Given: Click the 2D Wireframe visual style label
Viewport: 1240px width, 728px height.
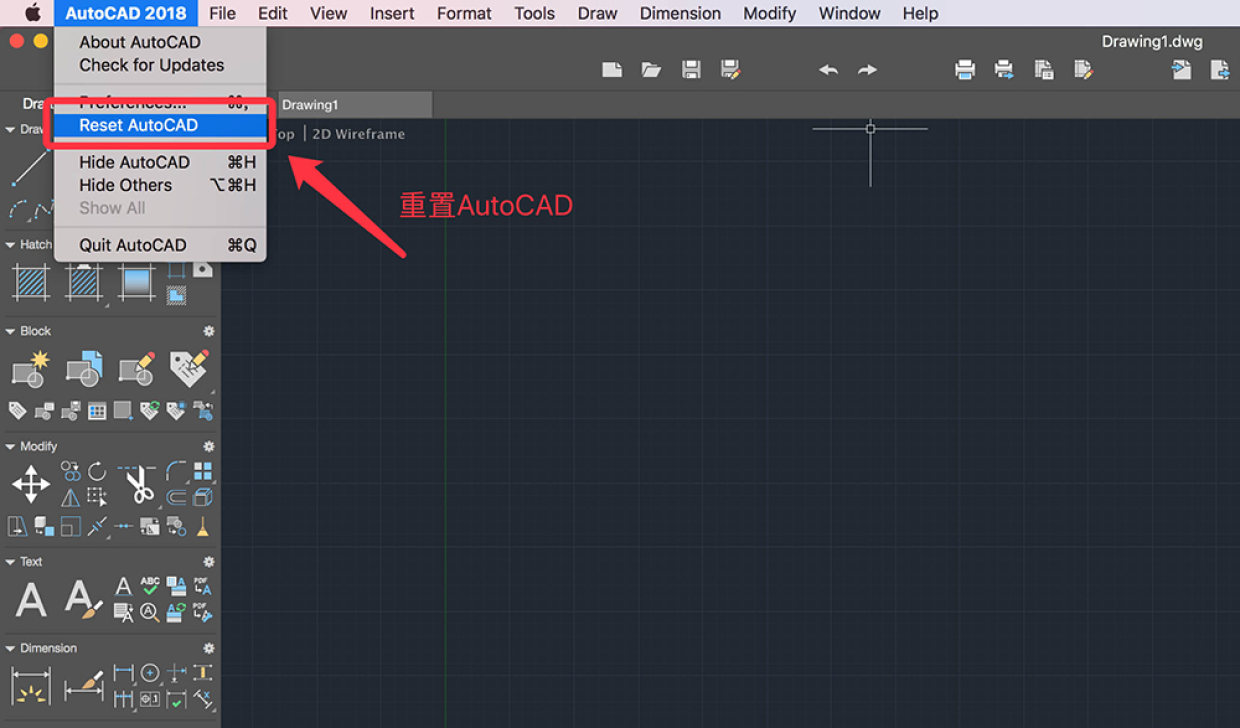Looking at the screenshot, I should click(x=359, y=134).
